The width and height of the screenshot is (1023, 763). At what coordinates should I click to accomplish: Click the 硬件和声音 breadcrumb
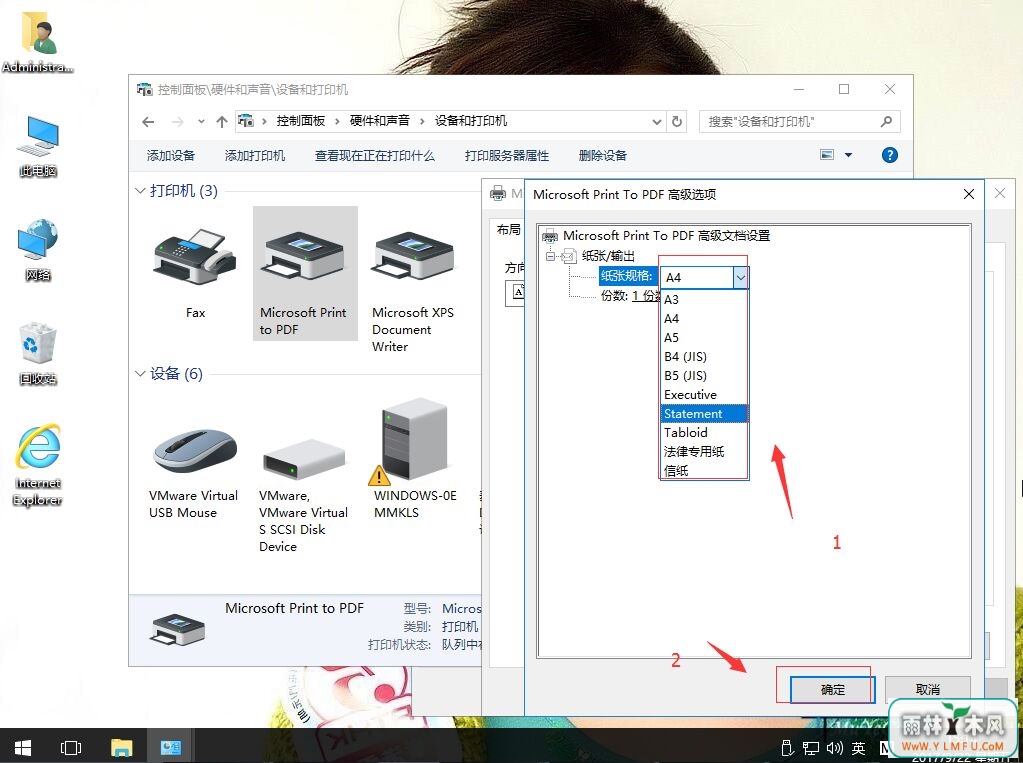click(380, 121)
